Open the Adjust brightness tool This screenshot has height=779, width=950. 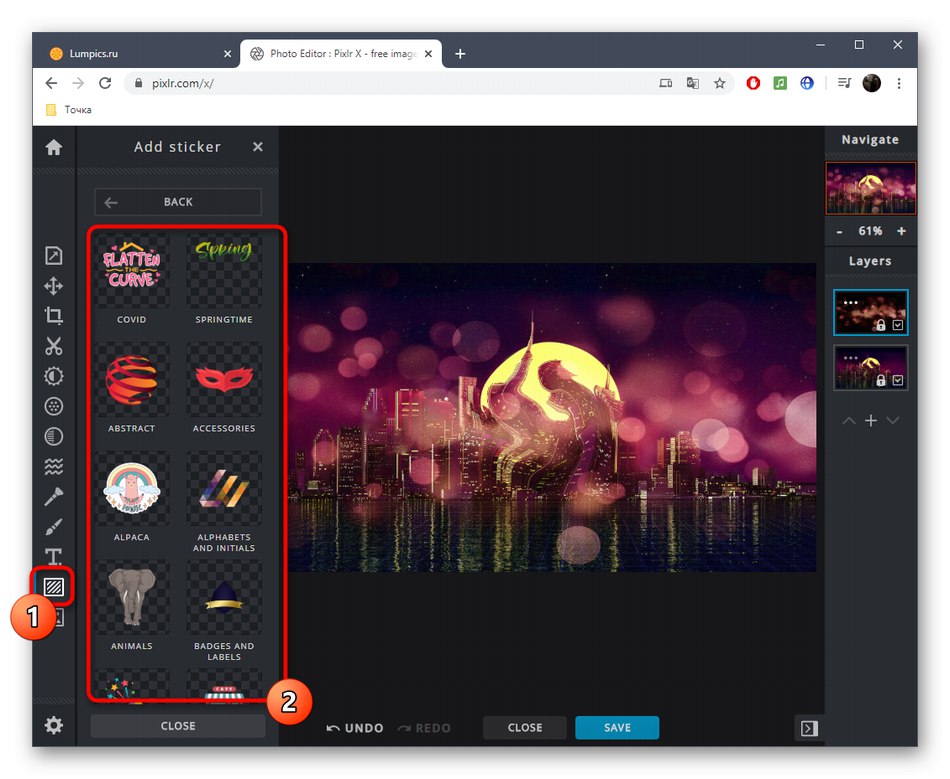pos(53,376)
